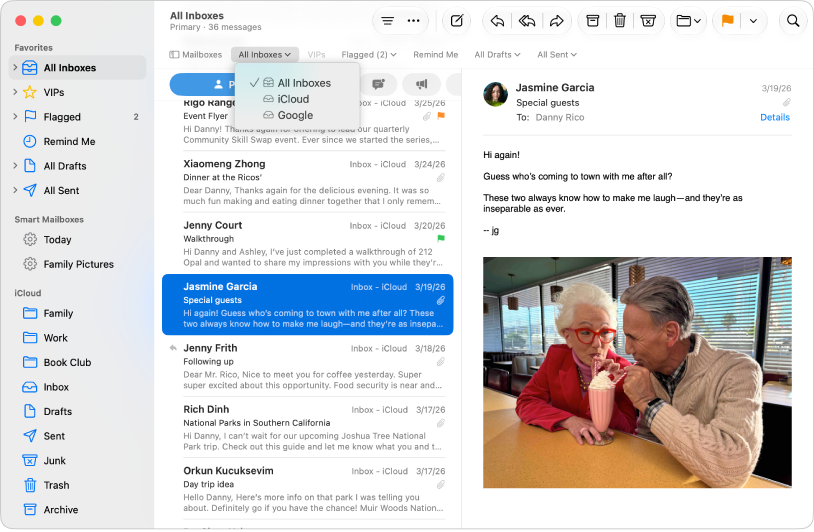Expand Flagged in sidebar

(x=15, y=116)
